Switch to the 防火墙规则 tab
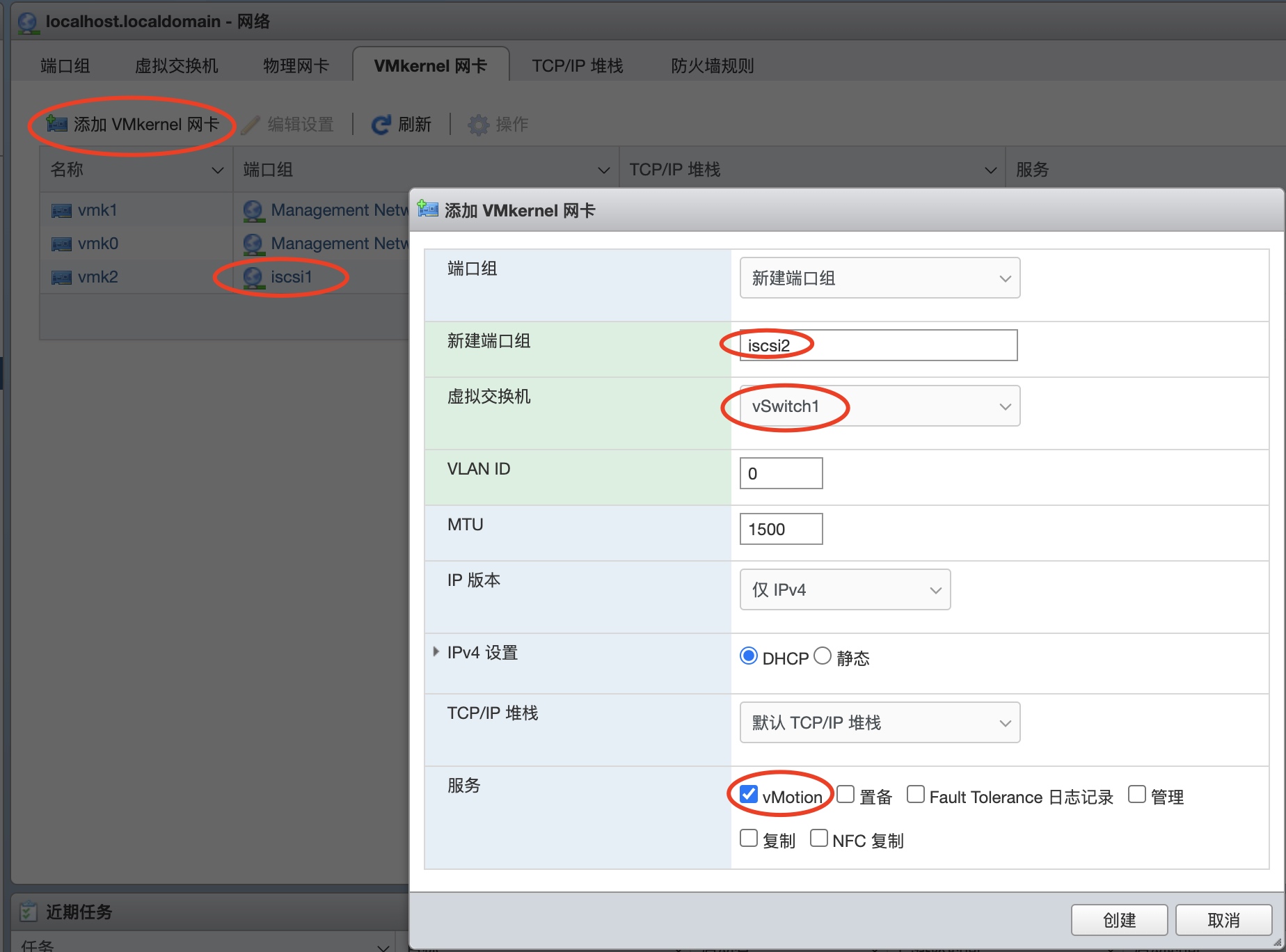This screenshot has width=1286, height=952. 713,65
